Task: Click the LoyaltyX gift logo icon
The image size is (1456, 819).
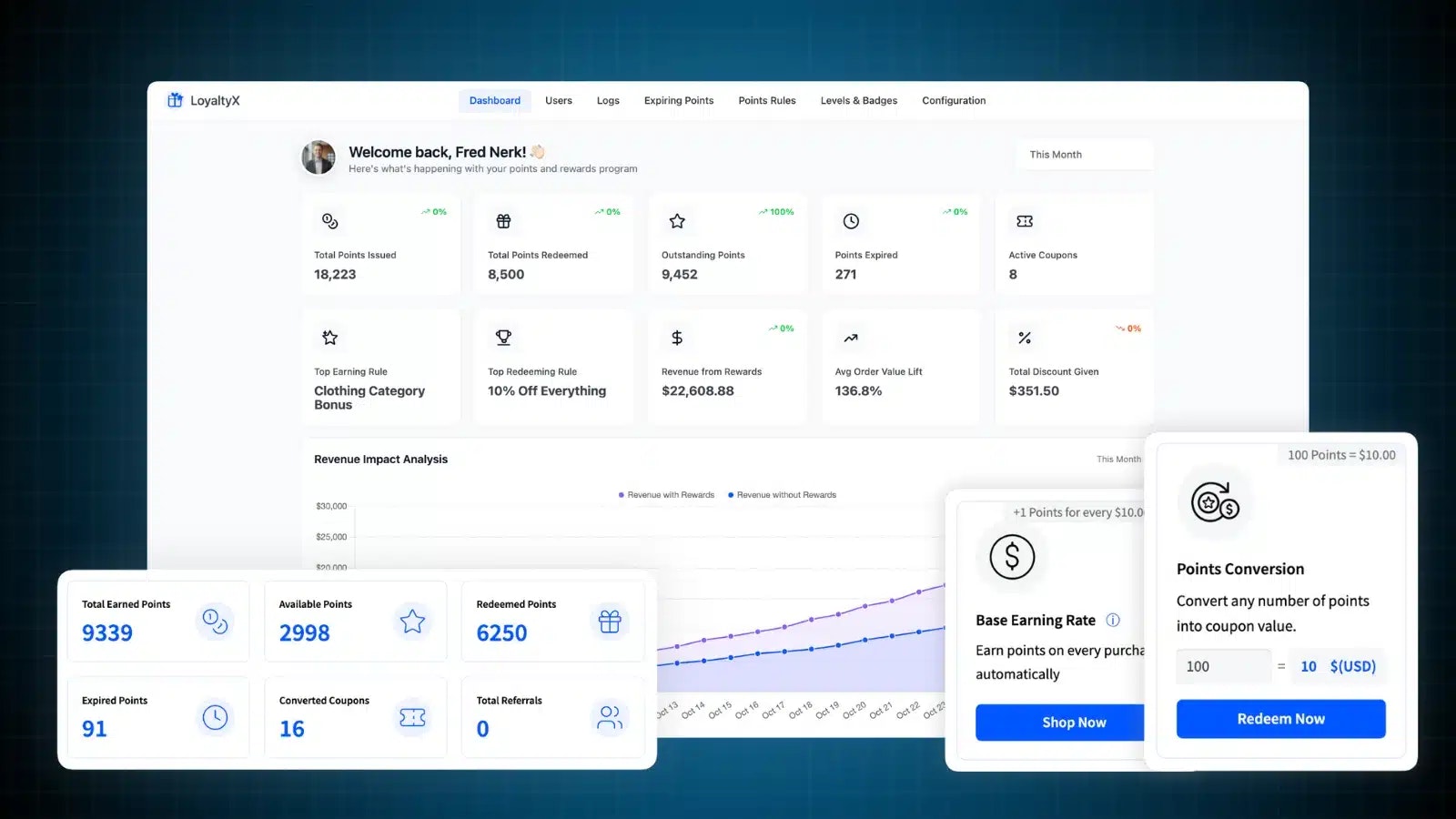Action: click(x=175, y=100)
